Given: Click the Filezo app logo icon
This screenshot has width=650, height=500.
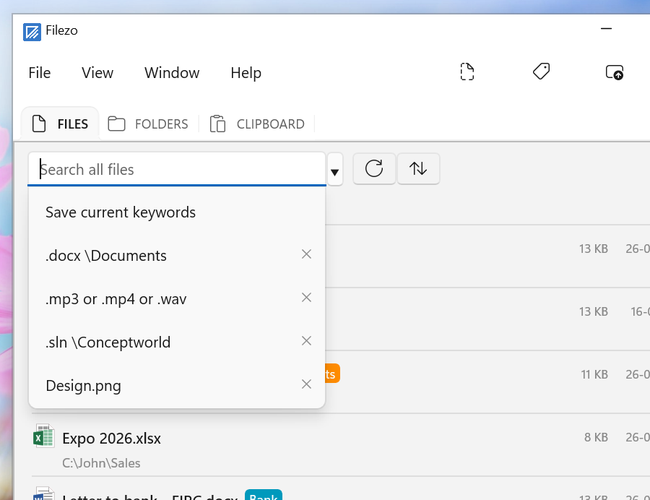Looking at the screenshot, I should tap(32, 32).
